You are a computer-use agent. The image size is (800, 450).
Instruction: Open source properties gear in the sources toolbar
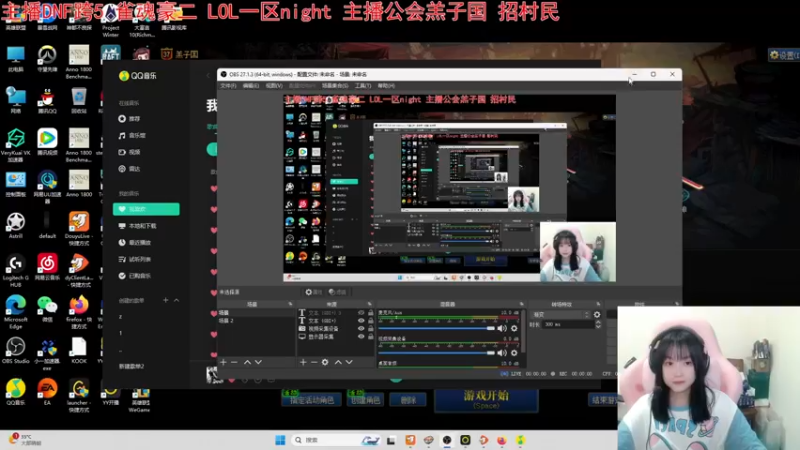325,362
